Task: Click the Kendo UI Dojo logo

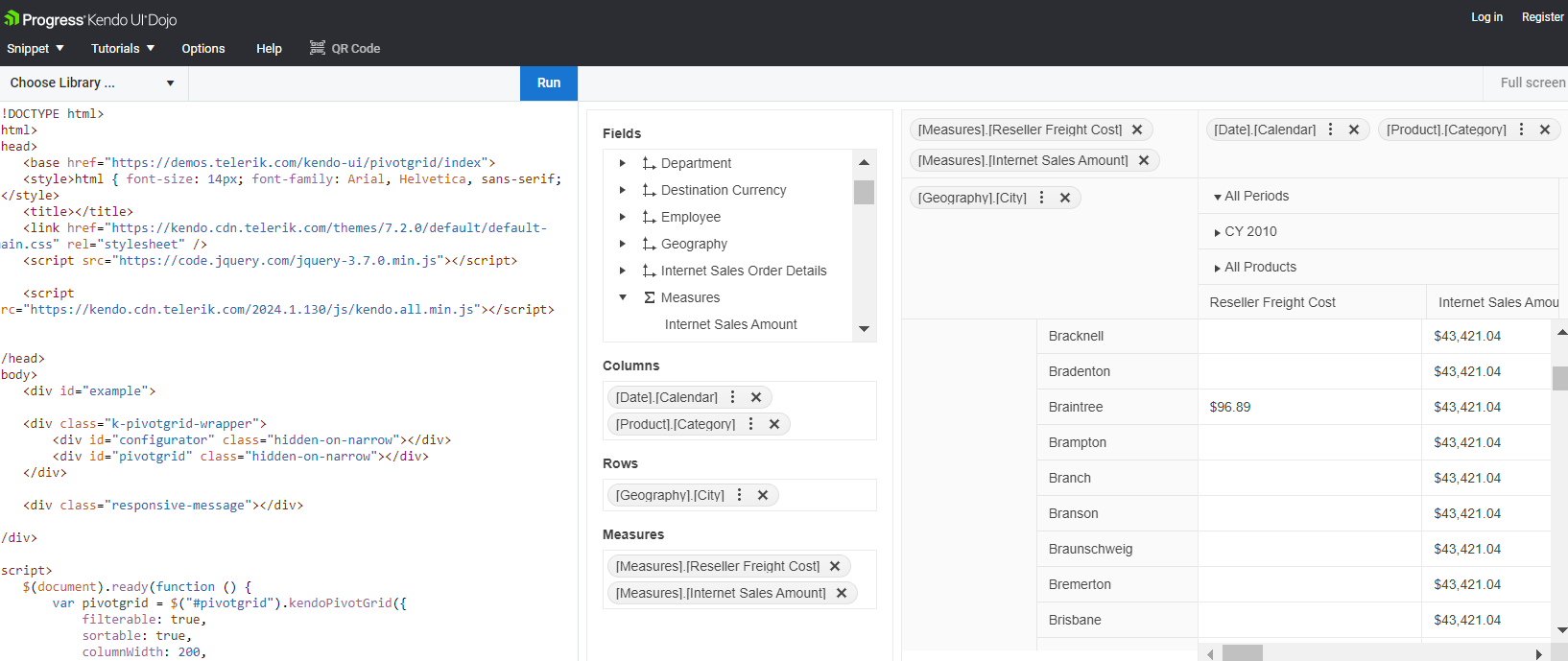Action: coord(91,19)
